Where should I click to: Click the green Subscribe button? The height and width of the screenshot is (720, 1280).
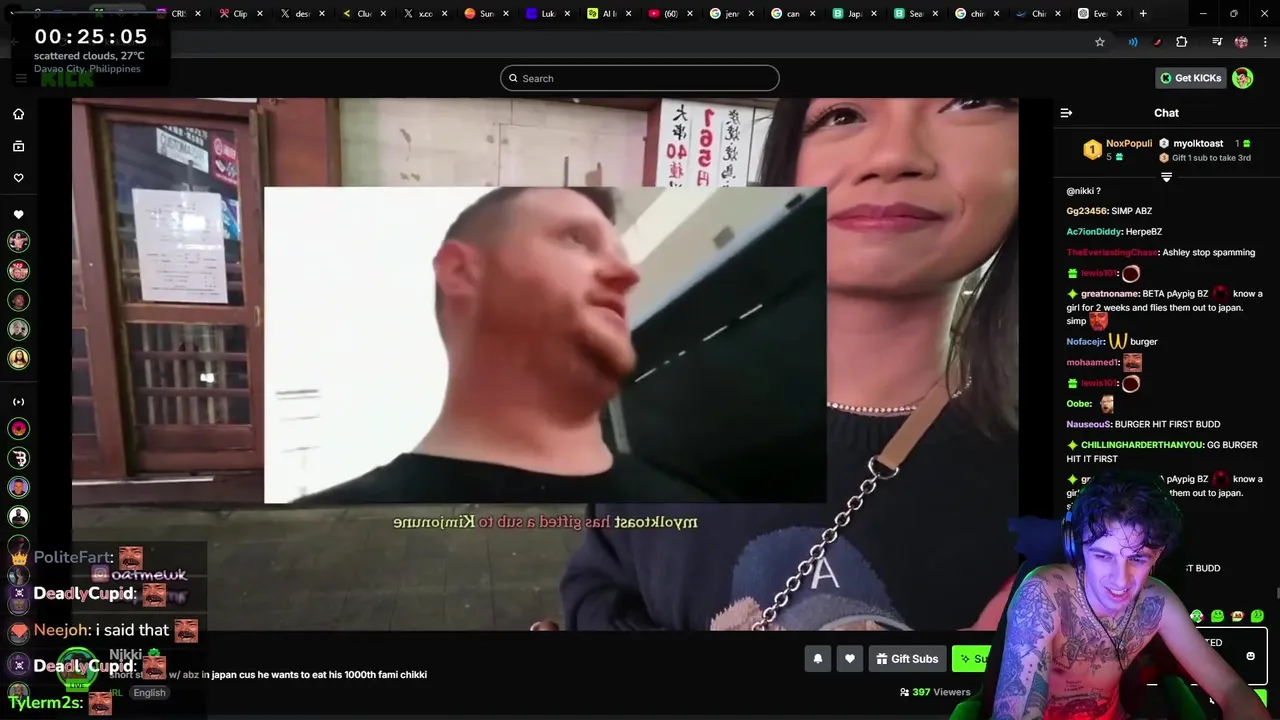pos(972,658)
